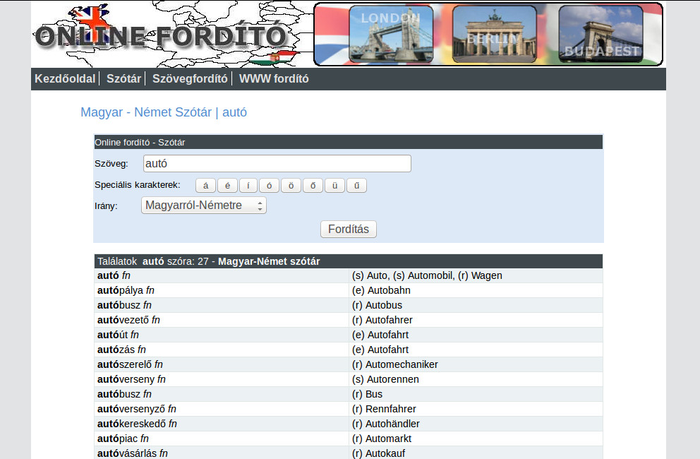Insert special character ű

click(357, 185)
